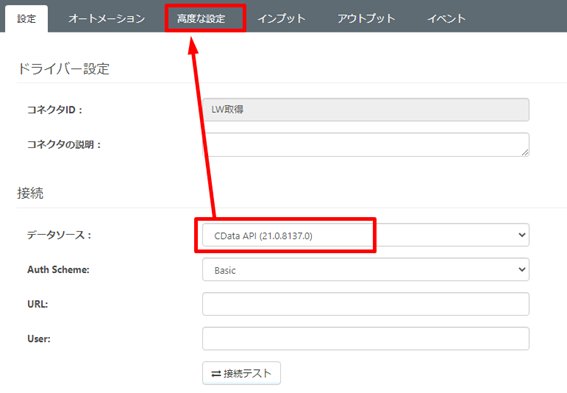Click the データソース label
The width and height of the screenshot is (567, 393).
point(59,235)
